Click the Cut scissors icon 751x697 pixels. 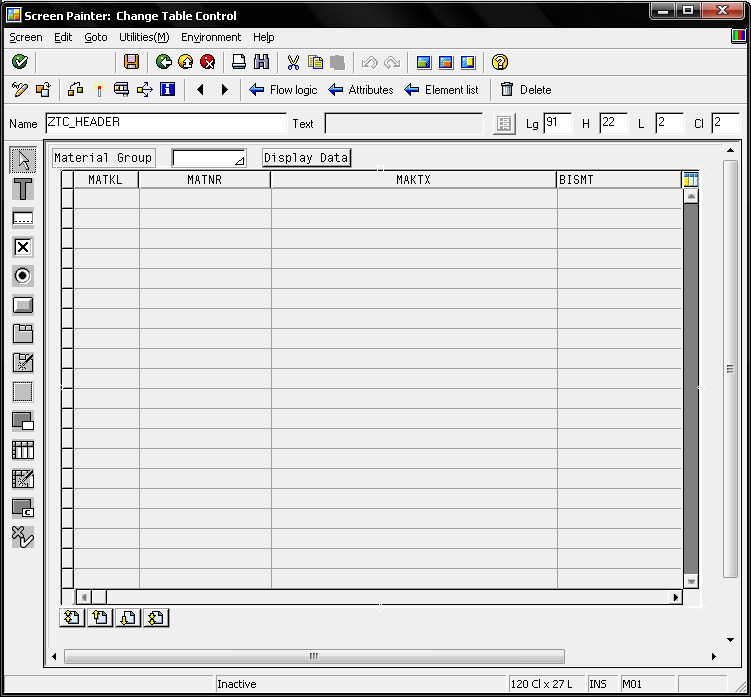(293, 62)
